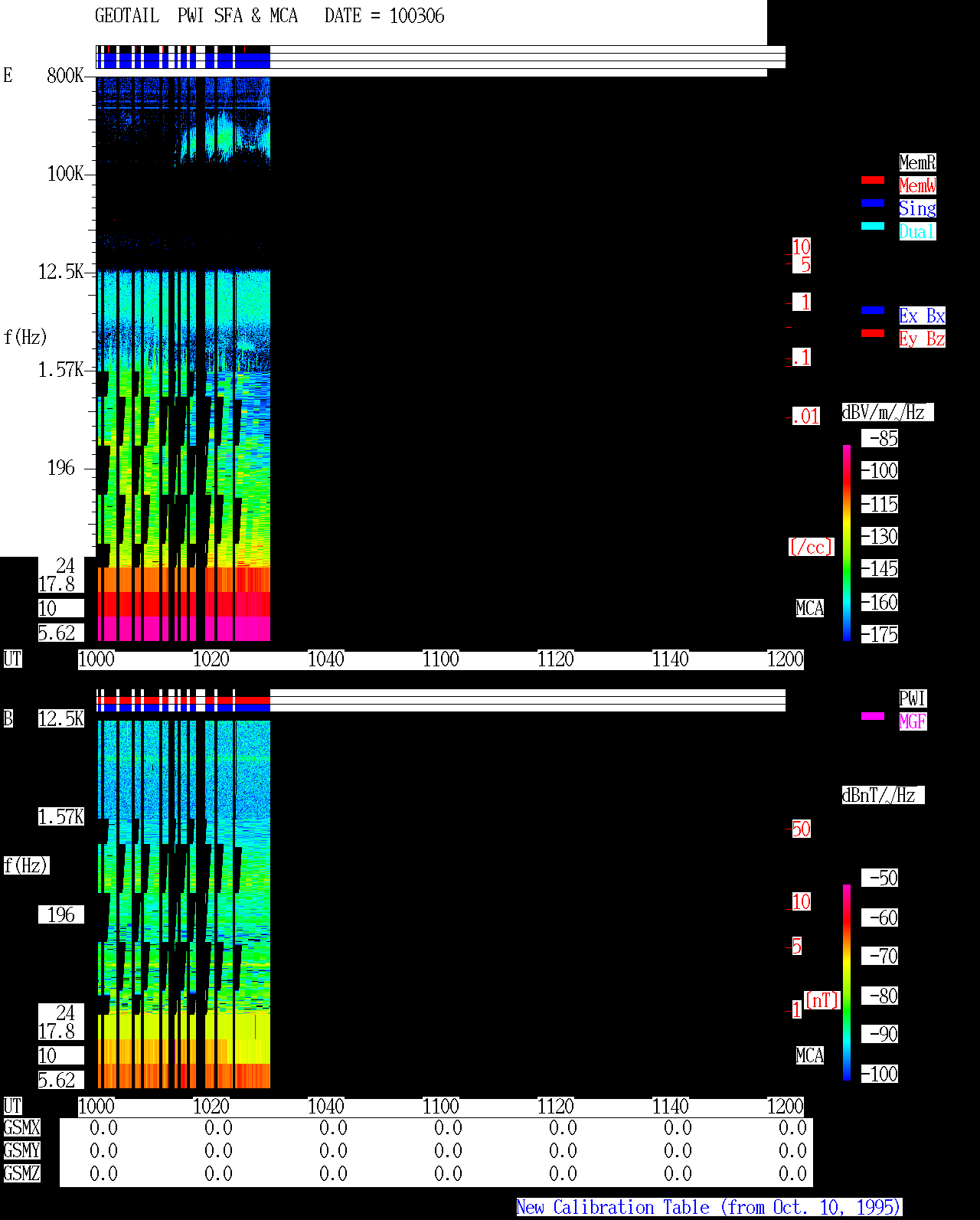Image resolution: width=980 pixels, height=1220 pixels.
Task: Click the magnetic field spectrogram data
Action: pos(184,904)
